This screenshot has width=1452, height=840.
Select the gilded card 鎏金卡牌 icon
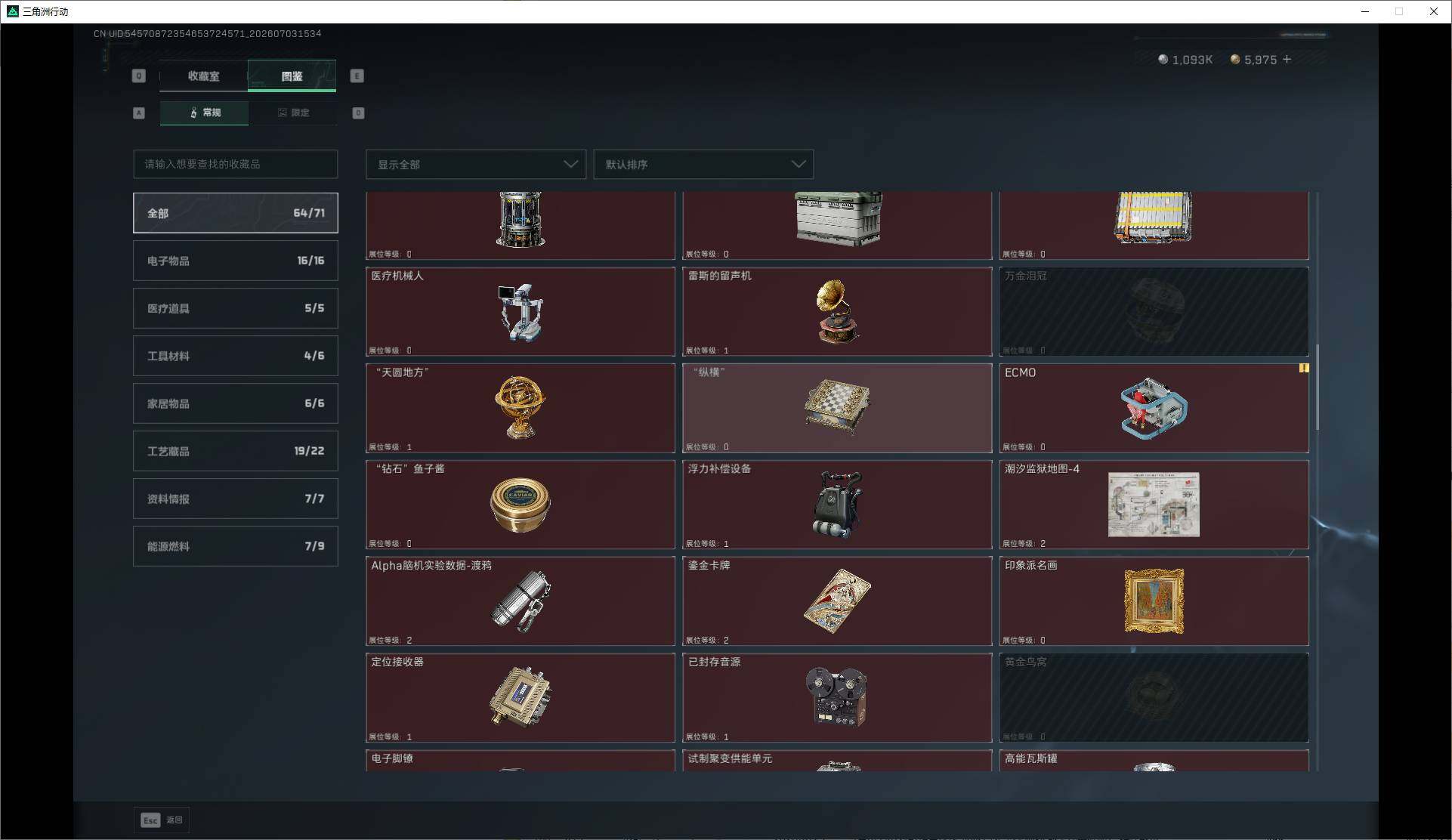(837, 601)
